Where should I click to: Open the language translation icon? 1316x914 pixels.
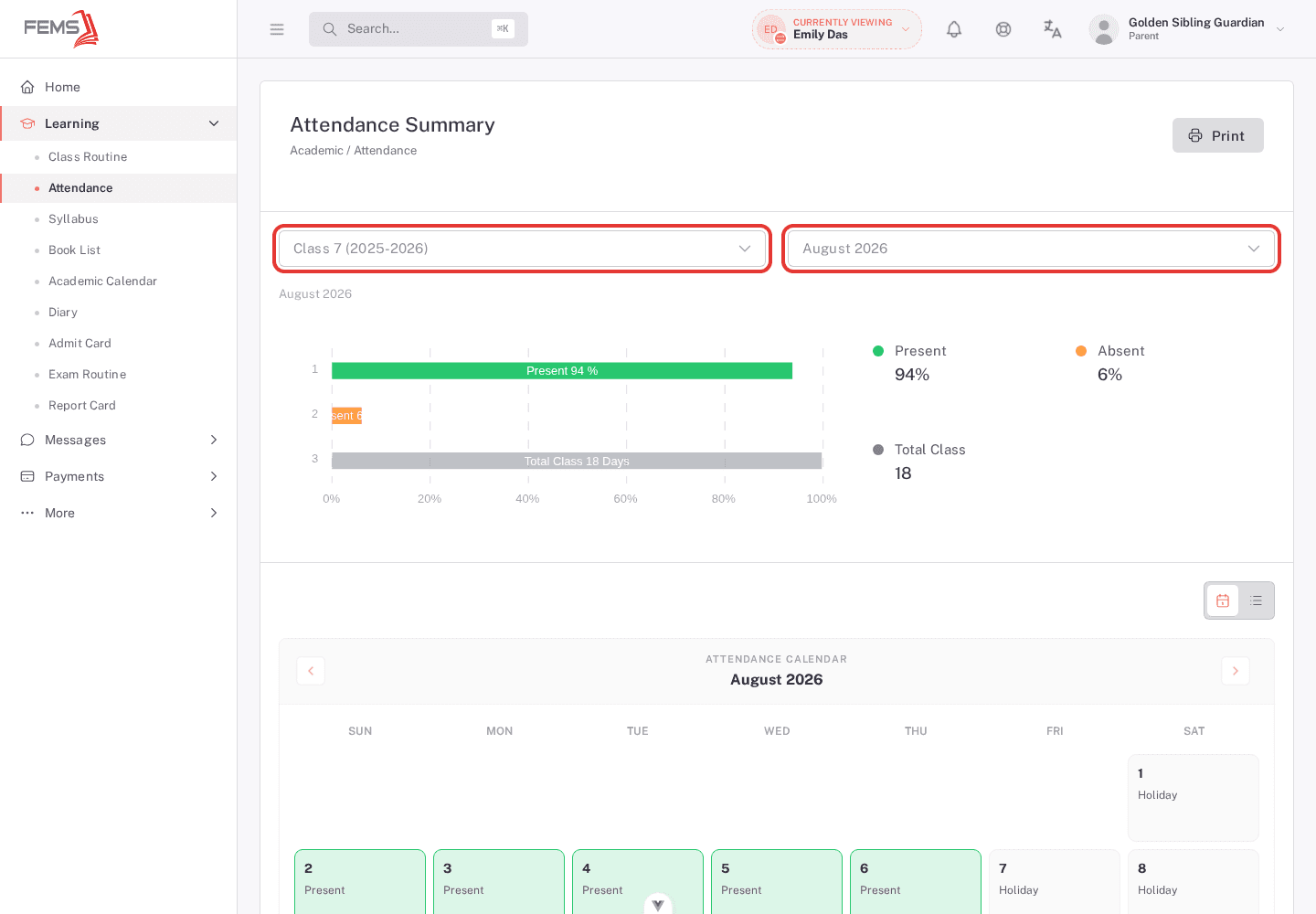pyautogui.click(x=1053, y=29)
